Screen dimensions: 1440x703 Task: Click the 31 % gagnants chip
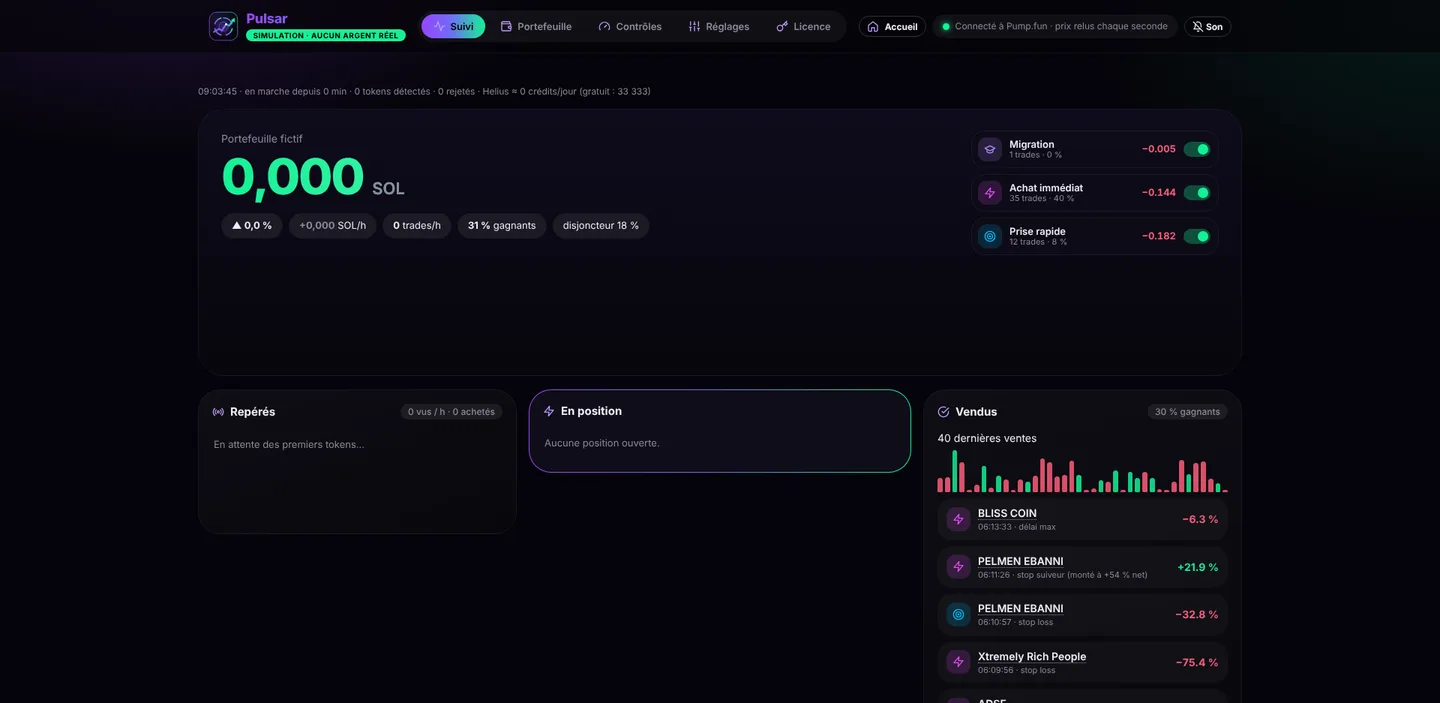(x=502, y=226)
